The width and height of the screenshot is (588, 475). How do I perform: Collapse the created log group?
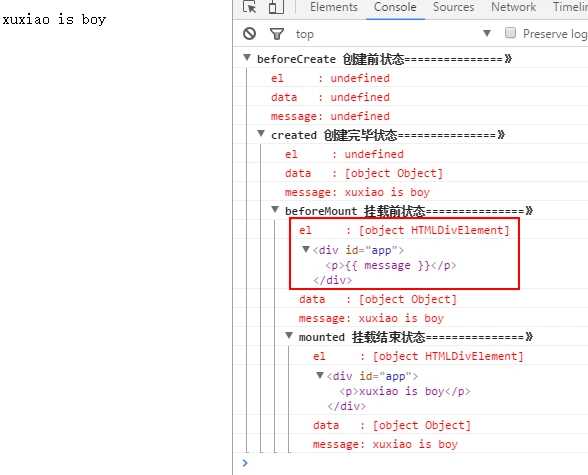(261, 133)
